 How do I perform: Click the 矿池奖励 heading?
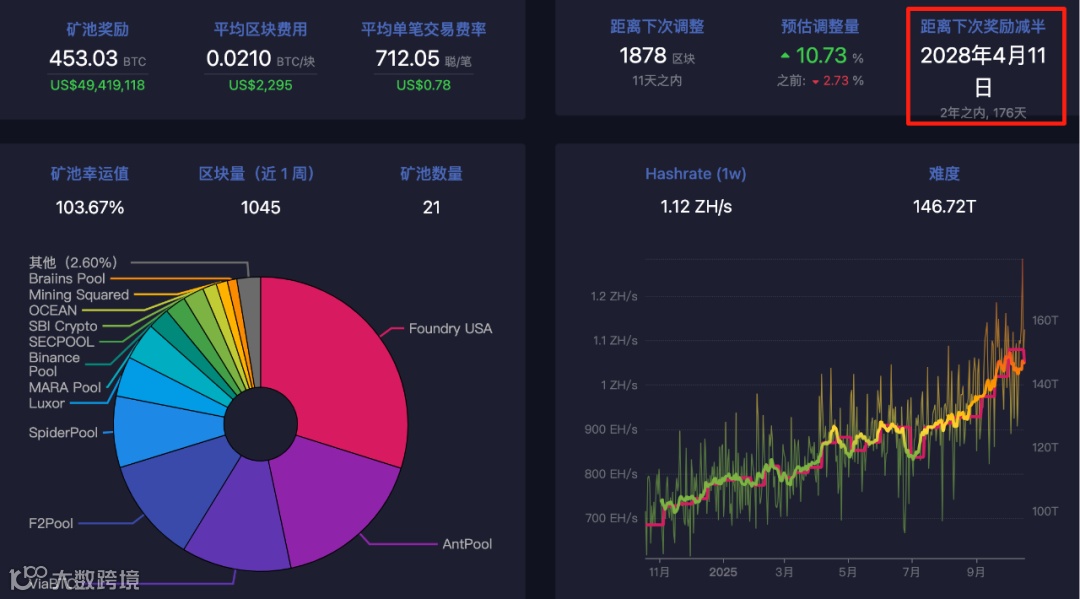tap(97, 29)
